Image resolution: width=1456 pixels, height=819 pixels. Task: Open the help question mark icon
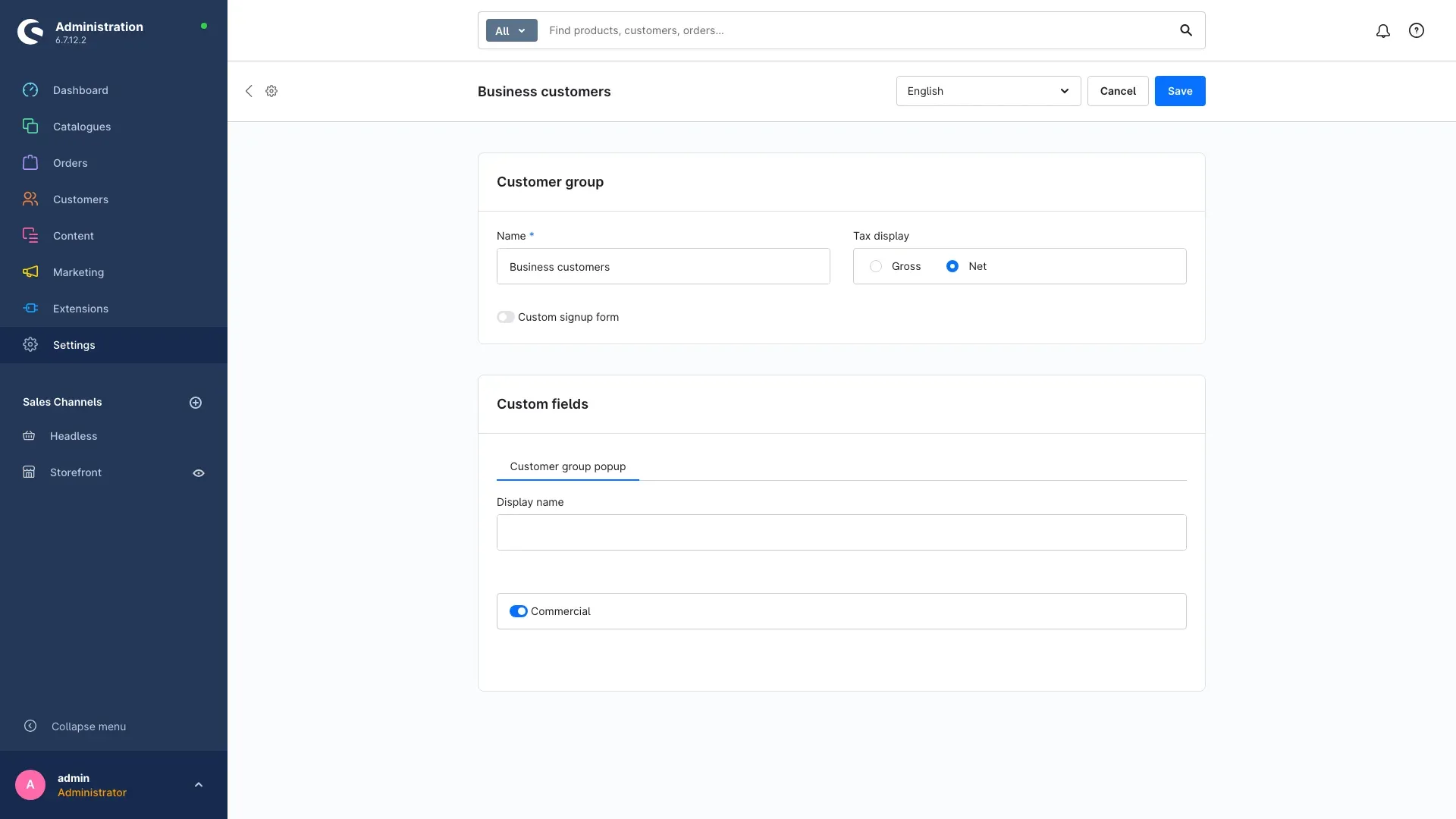click(x=1417, y=31)
